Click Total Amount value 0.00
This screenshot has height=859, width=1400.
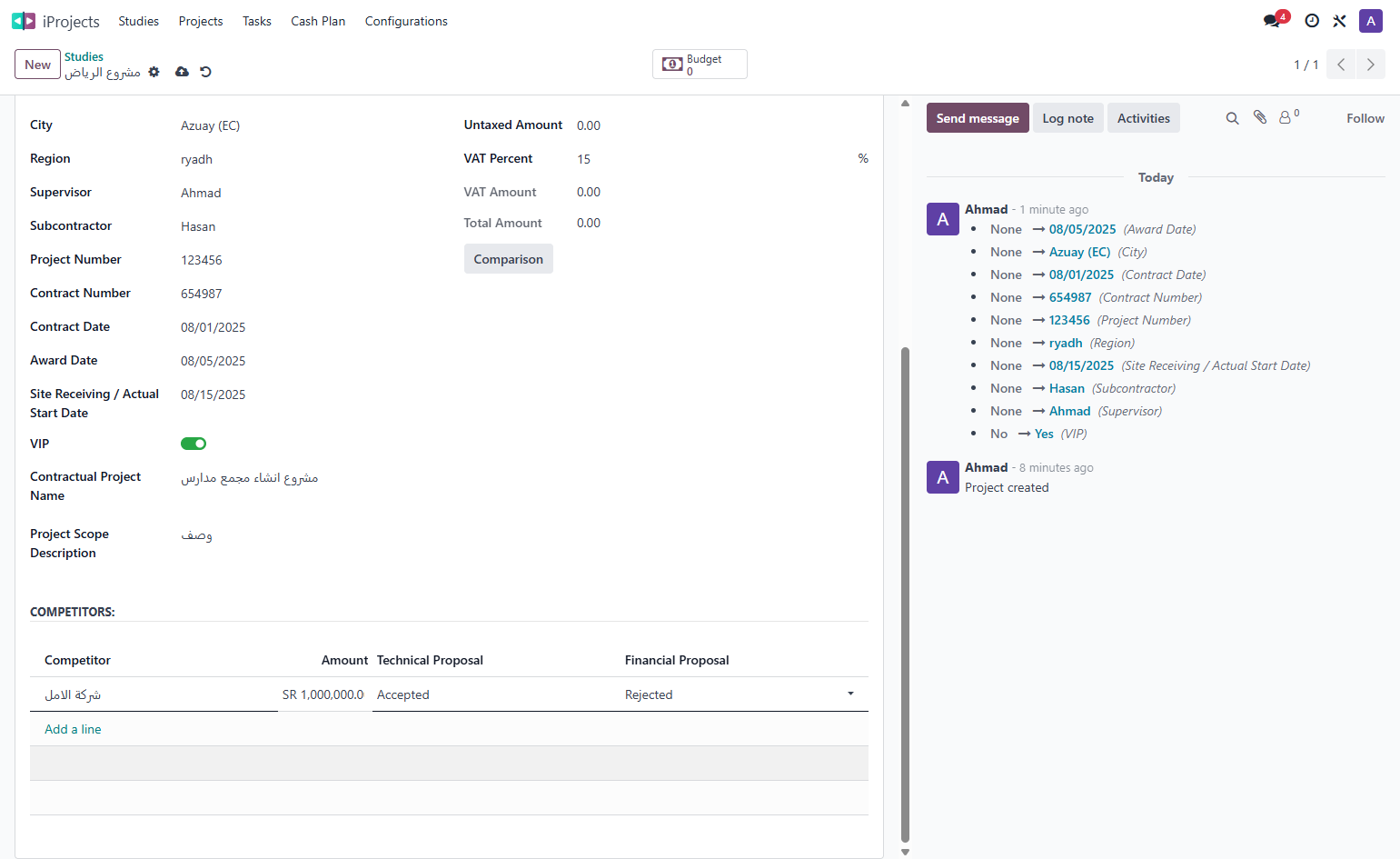coord(589,223)
